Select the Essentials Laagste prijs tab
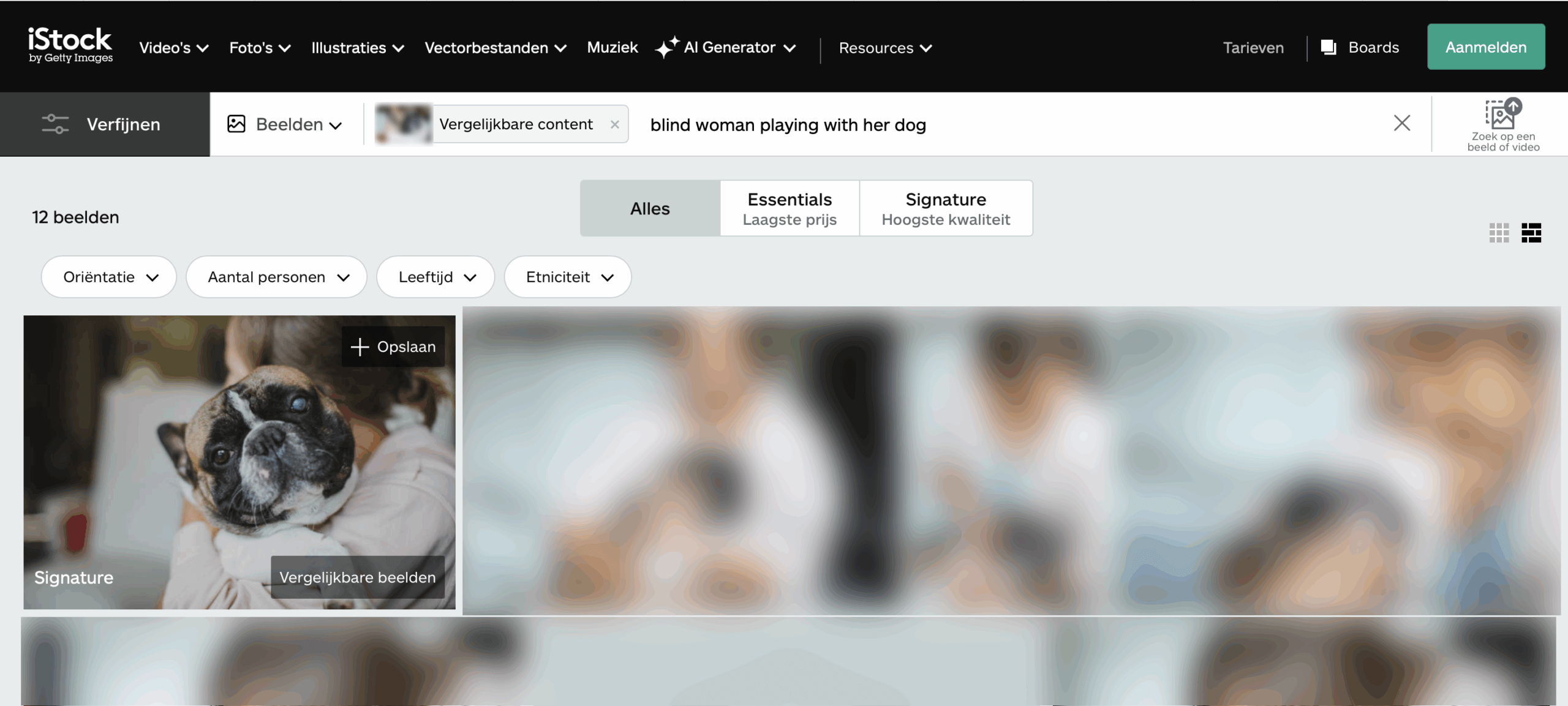This screenshot has height=706, width=1568. point(789,208)
